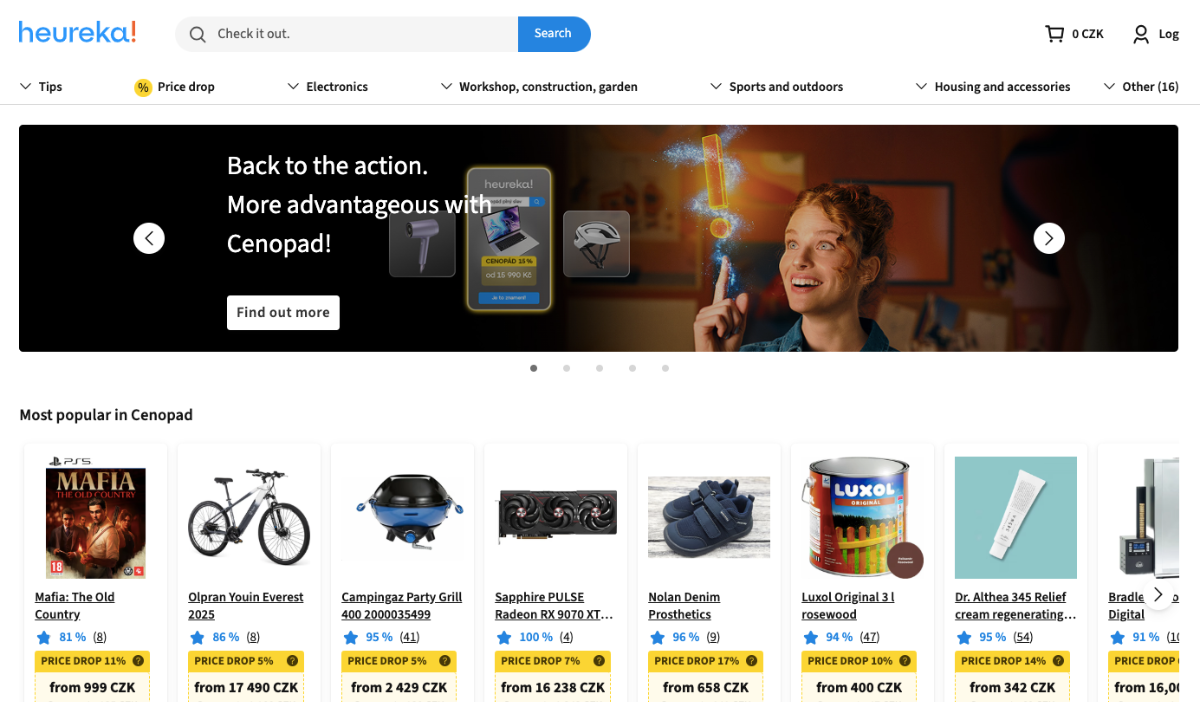
Task: Expand Workshop, construction, garden menu
Action: 539,87
